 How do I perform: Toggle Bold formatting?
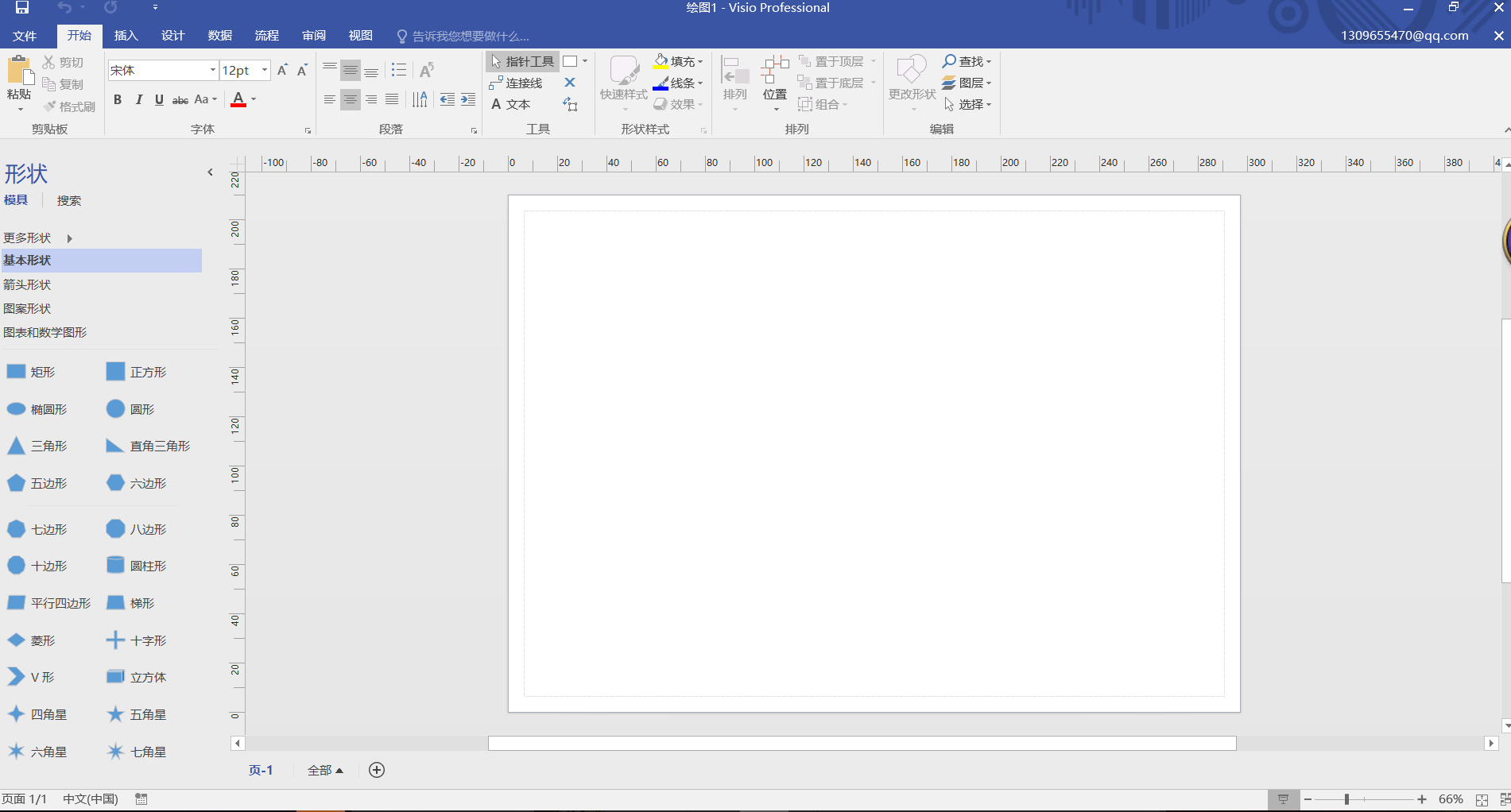click(118, 99)
